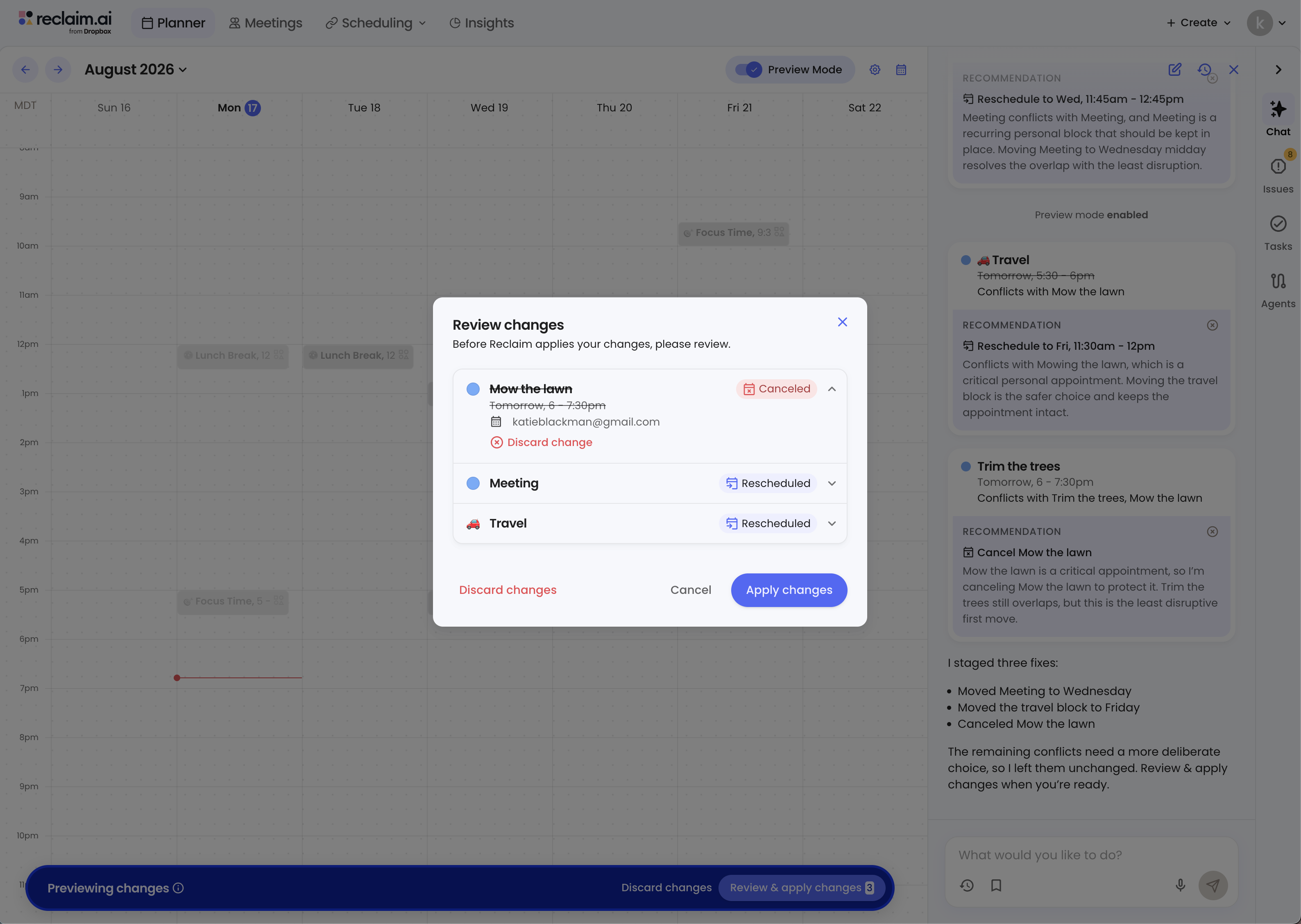Open the calendar view icon in toolbar

pyautogui.click(x=901, y=70)
